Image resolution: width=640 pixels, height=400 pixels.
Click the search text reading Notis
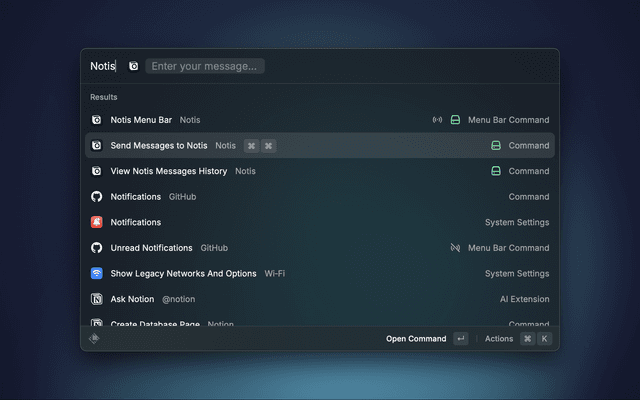coord(102,66)
